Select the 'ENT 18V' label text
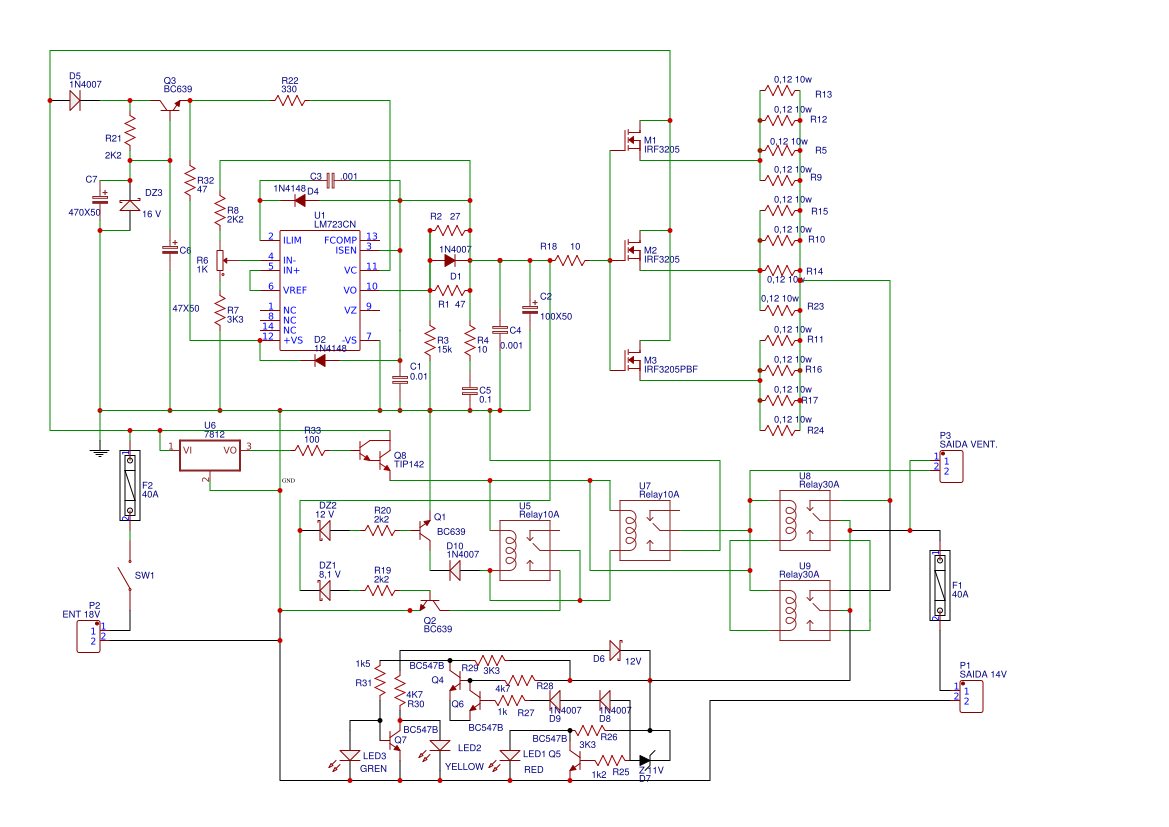This screenshot has height=827, width=1169. point(81,615)
